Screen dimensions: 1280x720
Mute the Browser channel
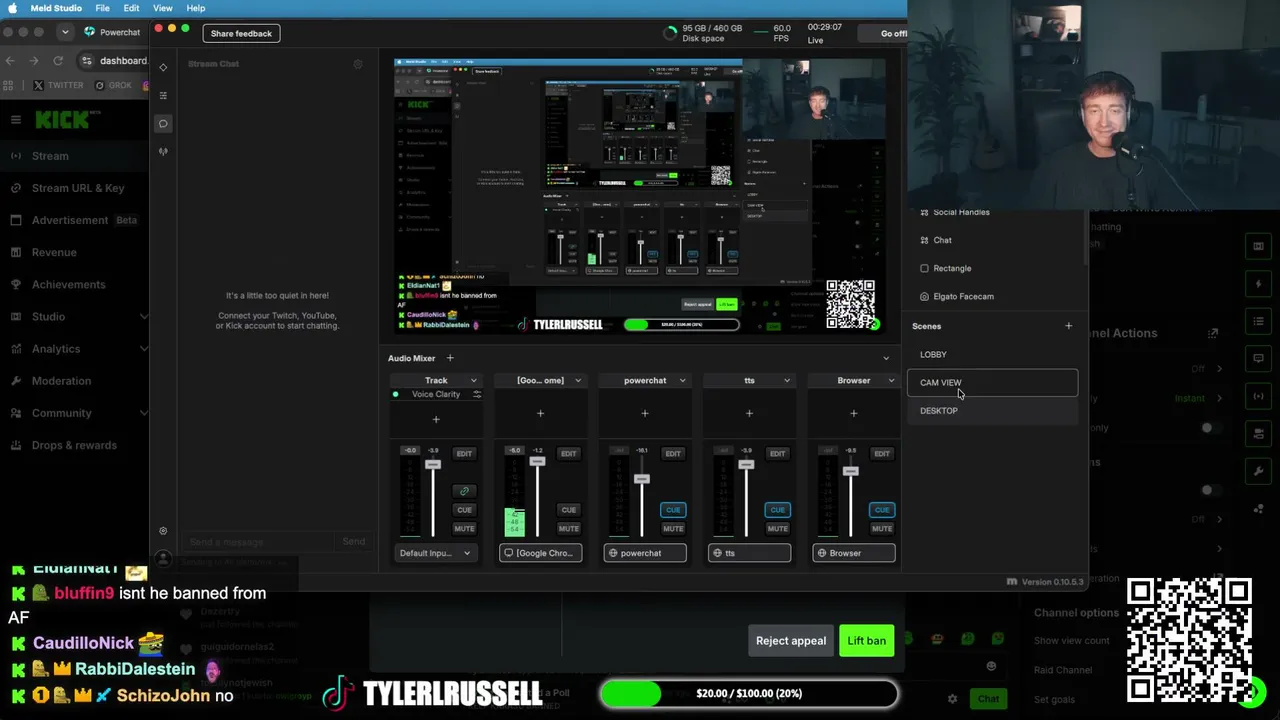[x=881, y=529]
